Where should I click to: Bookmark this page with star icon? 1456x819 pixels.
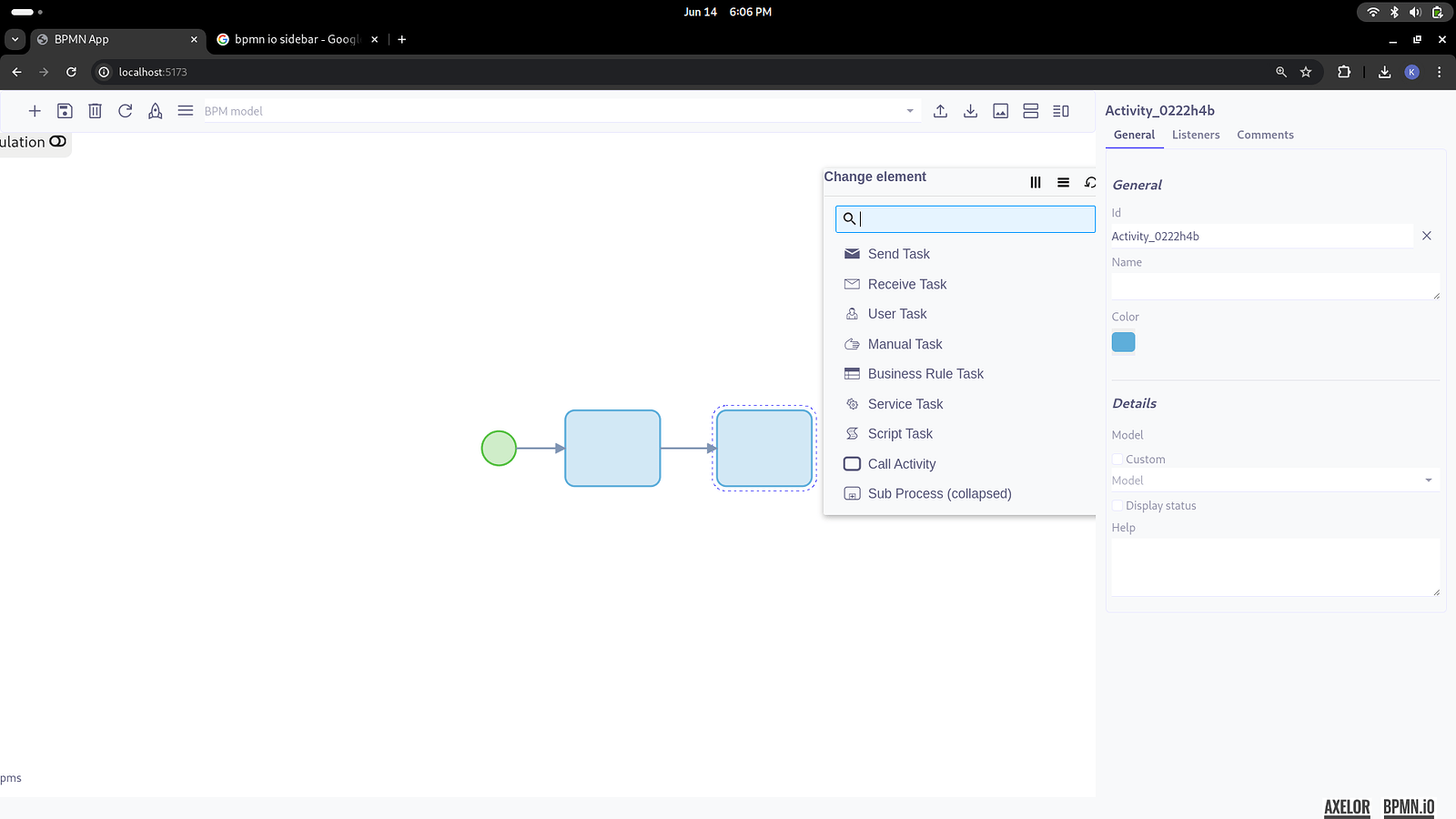[x=1306, y=72]
